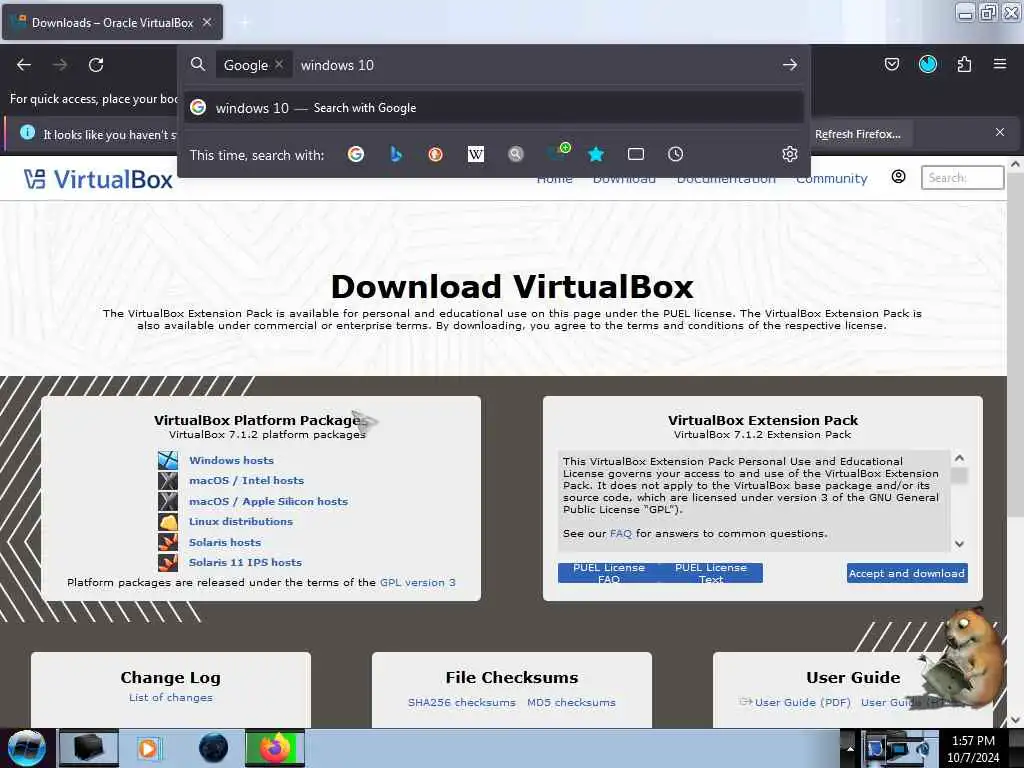The width and height of the screenshot is (1024, 768).
Task: Search this time with Google icon
Action: pyautogui.click(x=356, y=154)
